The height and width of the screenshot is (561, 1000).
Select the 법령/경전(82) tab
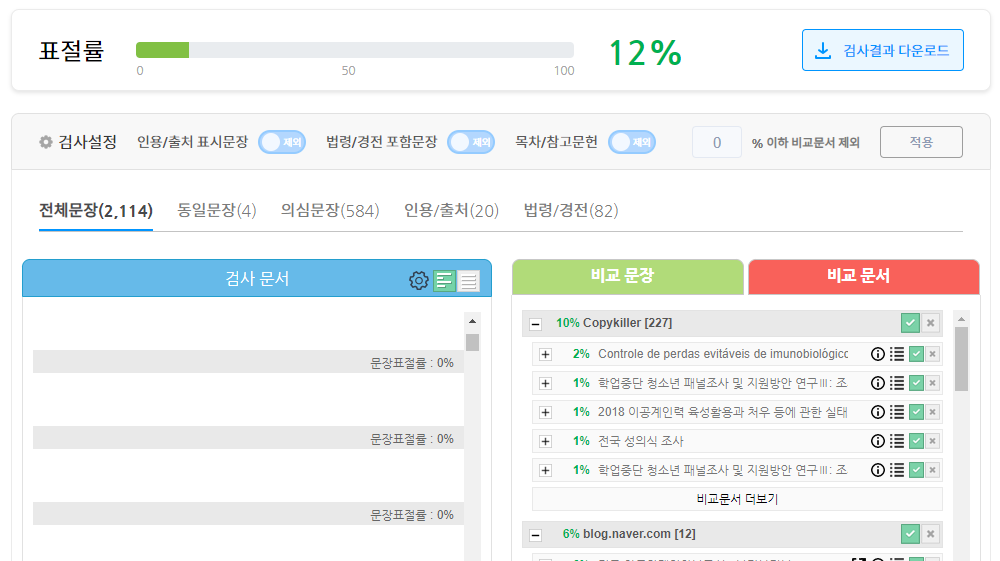click(x=571, y=210)
